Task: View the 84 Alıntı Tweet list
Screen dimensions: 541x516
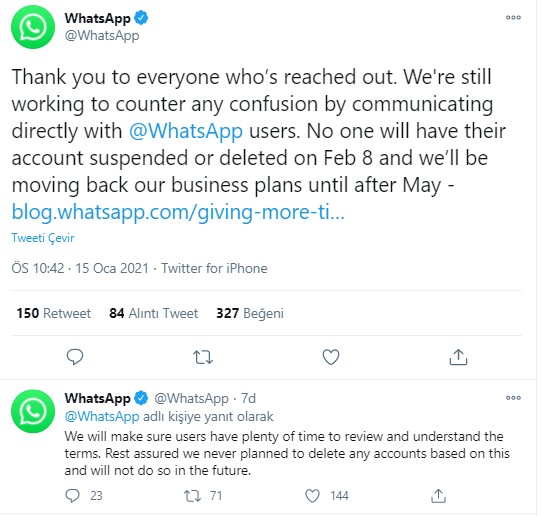Action: tap(154, 313)
